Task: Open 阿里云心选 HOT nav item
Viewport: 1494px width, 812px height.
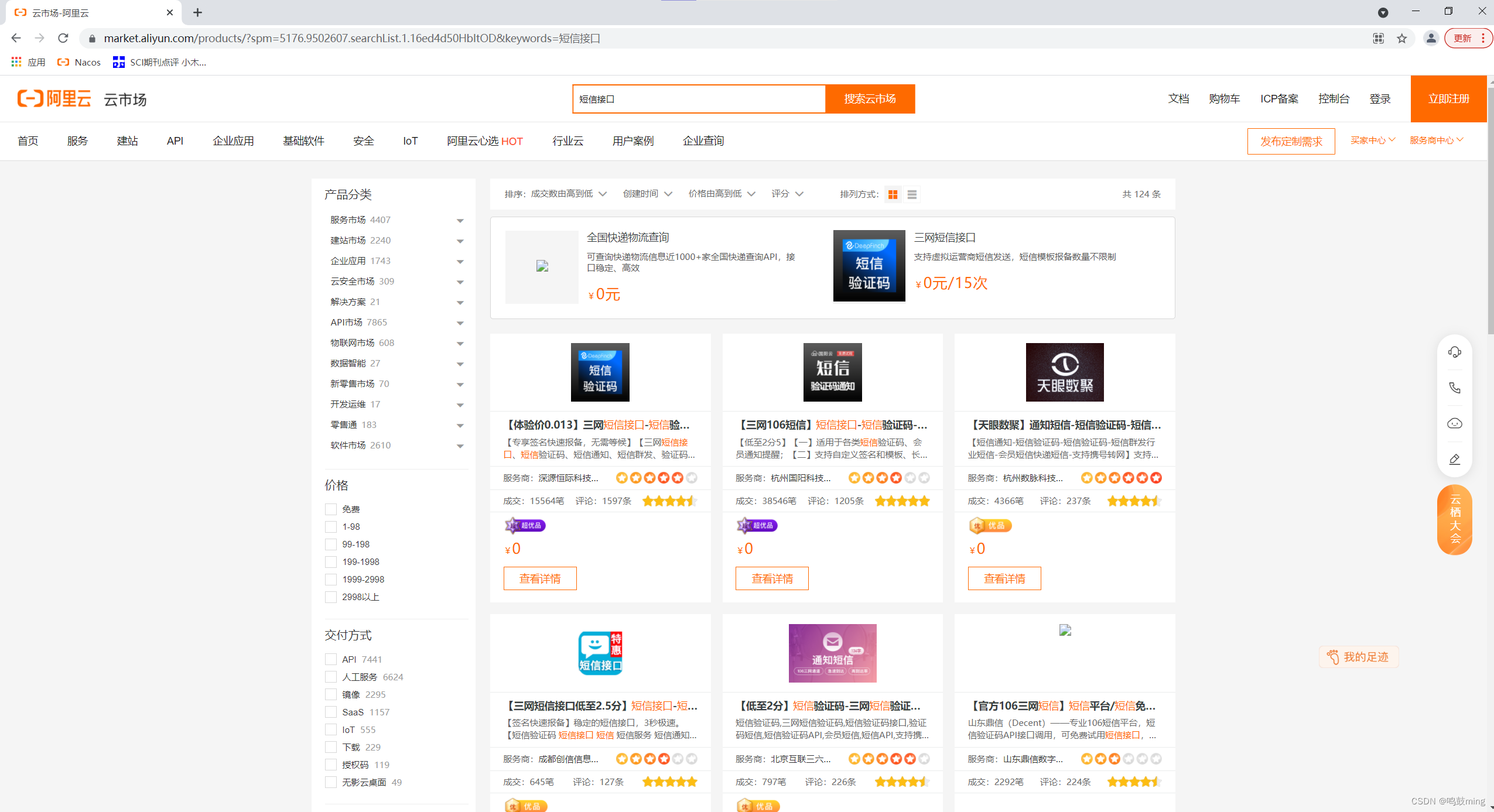Action: 484,141
